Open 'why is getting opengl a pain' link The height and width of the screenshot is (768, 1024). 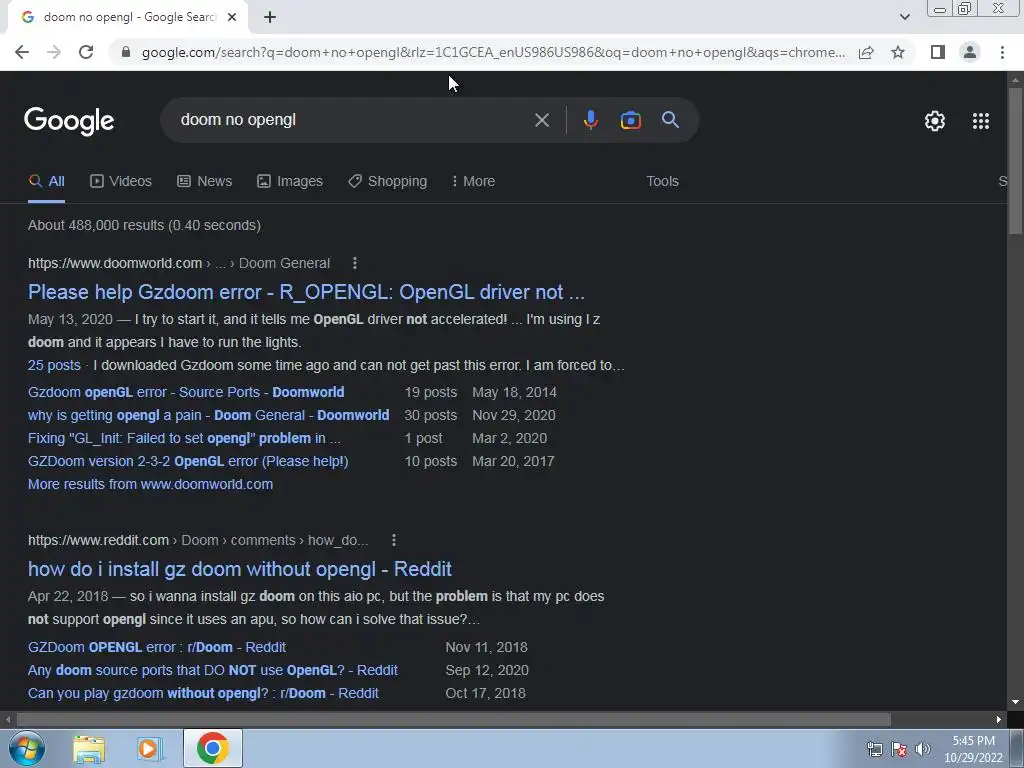click(208, 415)
